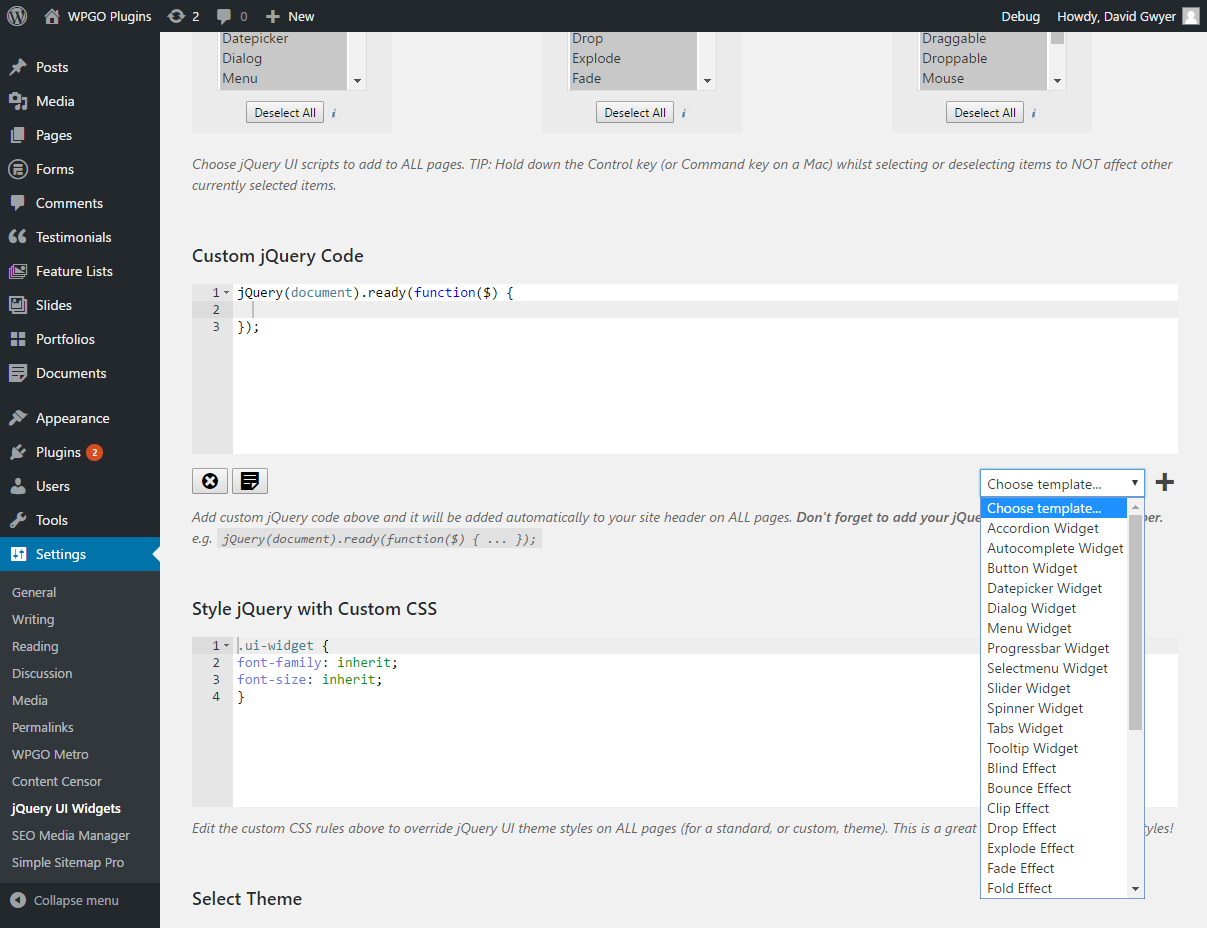The width and height of the screenshot is (1207, 928).
Task: Choose Datepicker Widget template option
Action: (x=1044, y=588)
